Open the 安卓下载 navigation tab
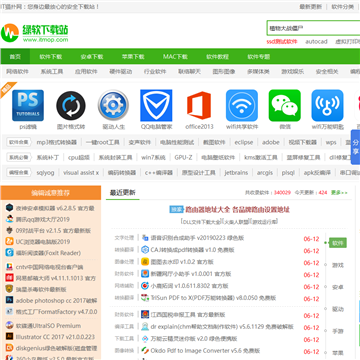Image resolution: width=360 pixels, height=360 pixels. coord(92,57)
